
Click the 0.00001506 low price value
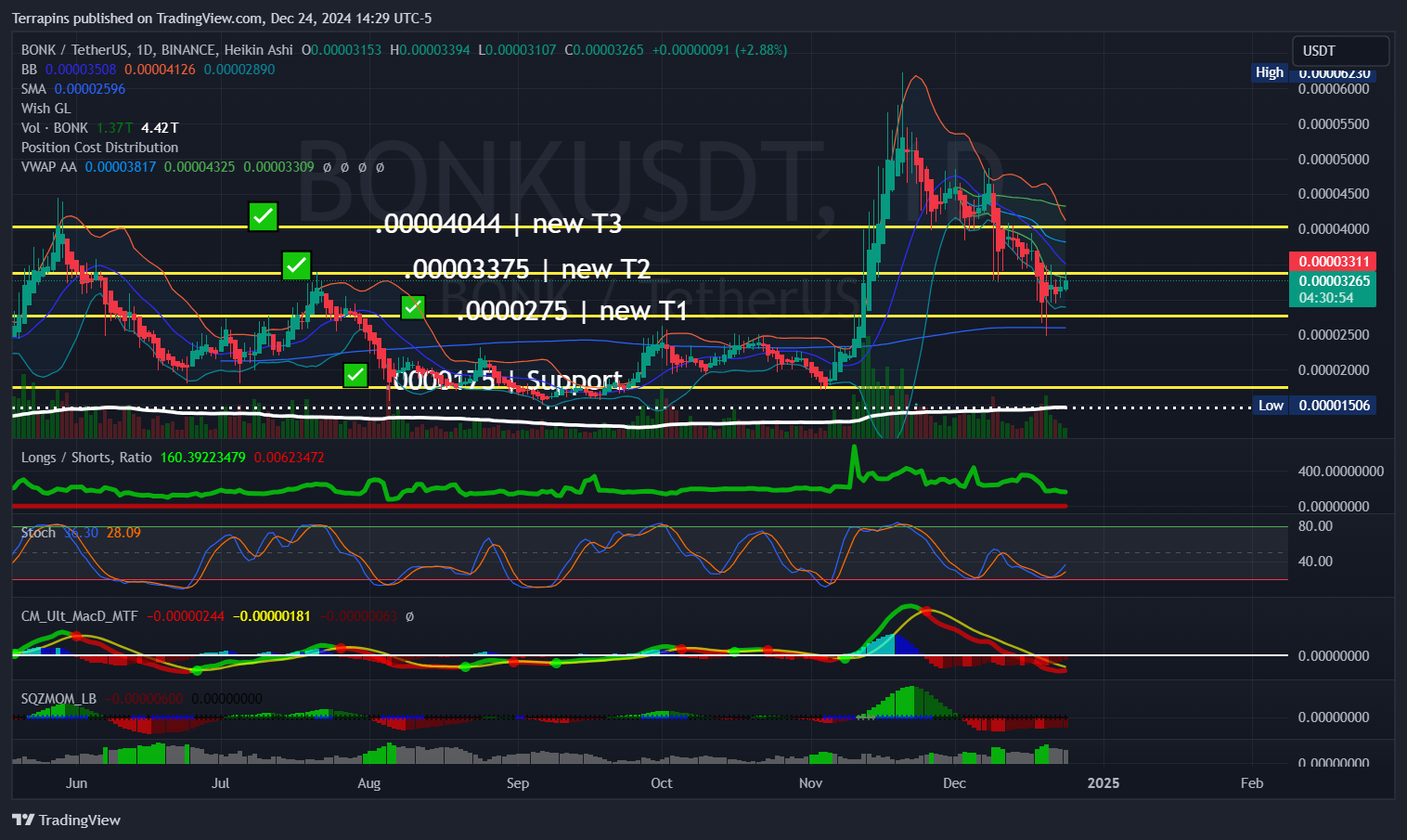tap(1334, 406)
